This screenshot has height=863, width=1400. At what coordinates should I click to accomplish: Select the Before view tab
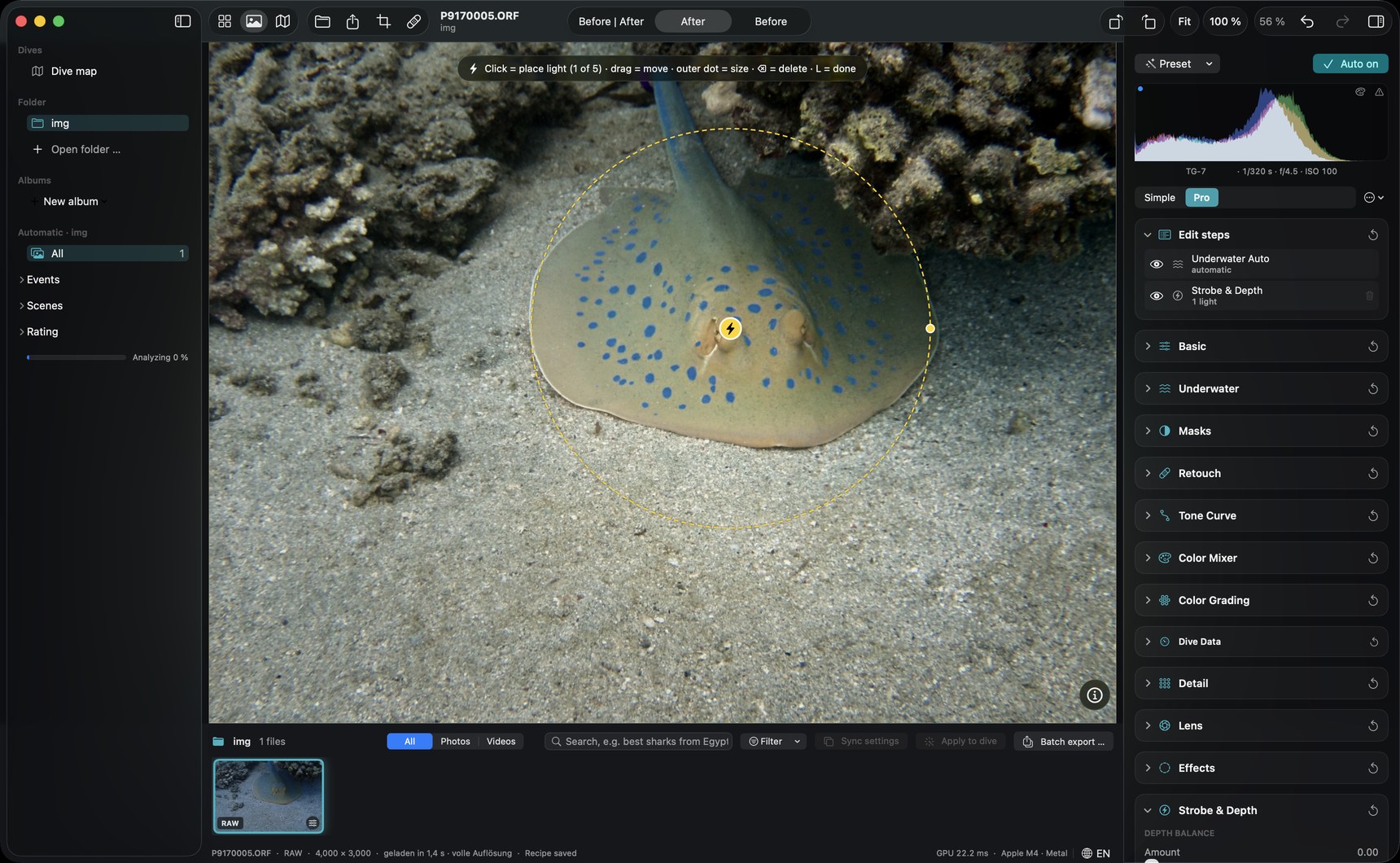click(x=770, y=21)
